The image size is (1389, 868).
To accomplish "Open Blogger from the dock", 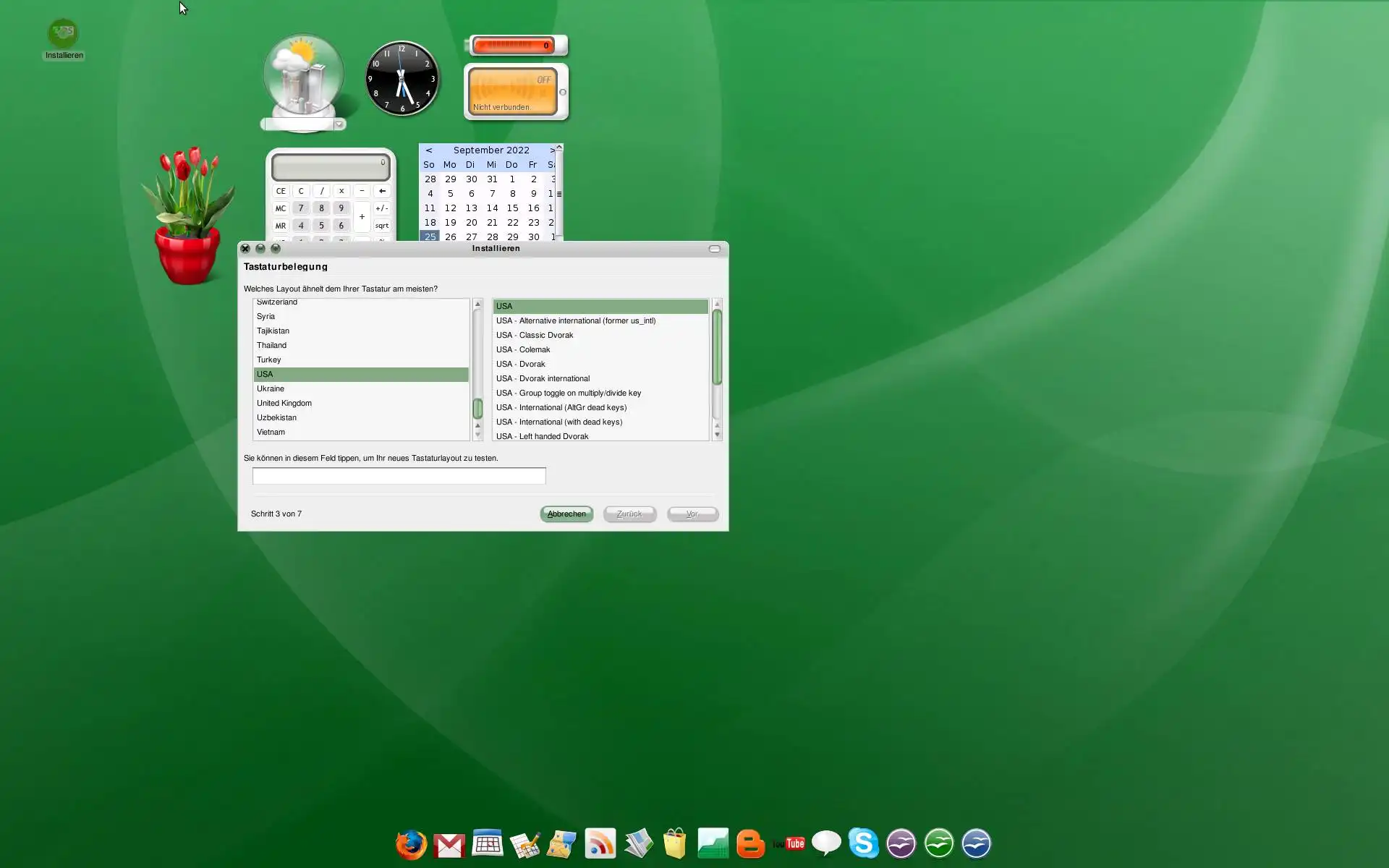I will pos(750,843).
